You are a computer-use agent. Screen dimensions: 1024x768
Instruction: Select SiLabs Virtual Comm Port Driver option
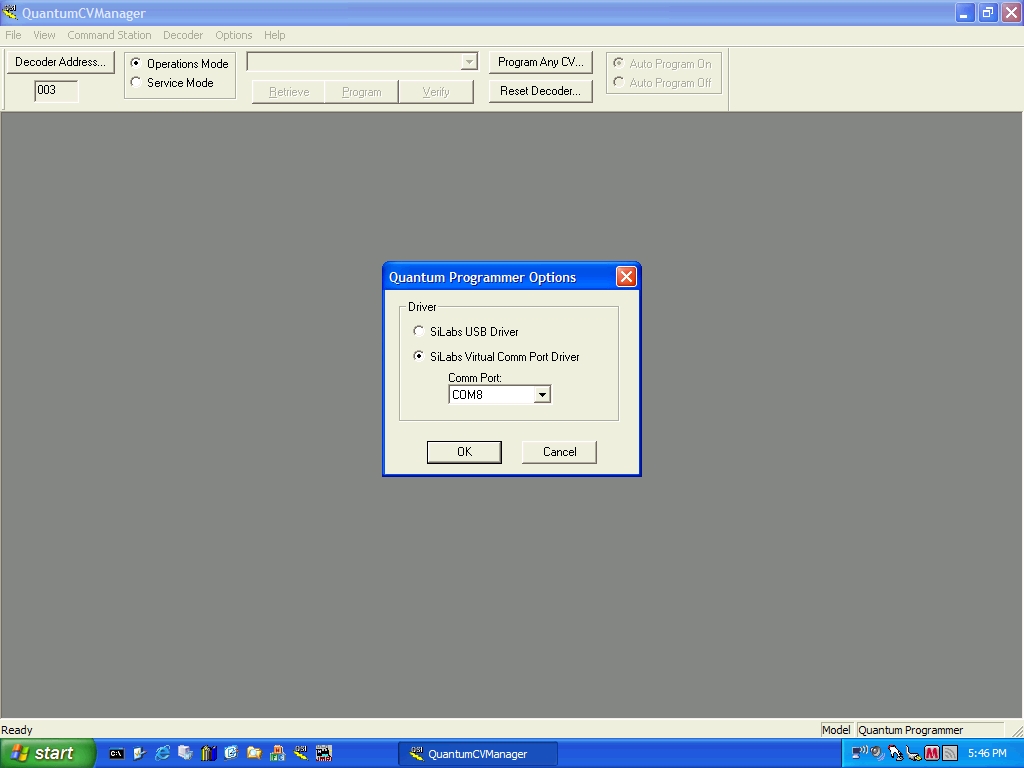click(x=419, y=356)
